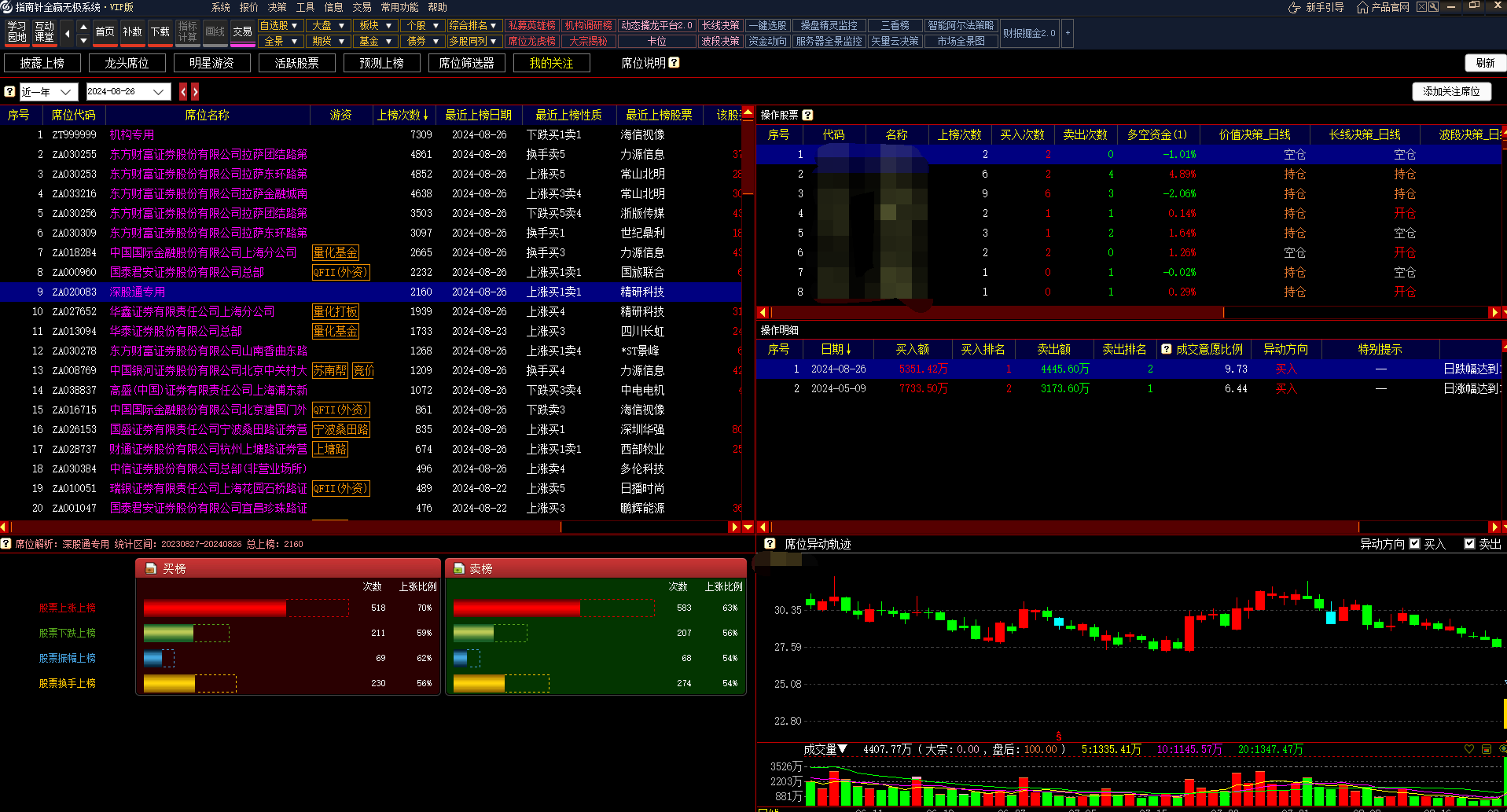Open the 成交量 indicator dropdown

[x=842, y=749]
